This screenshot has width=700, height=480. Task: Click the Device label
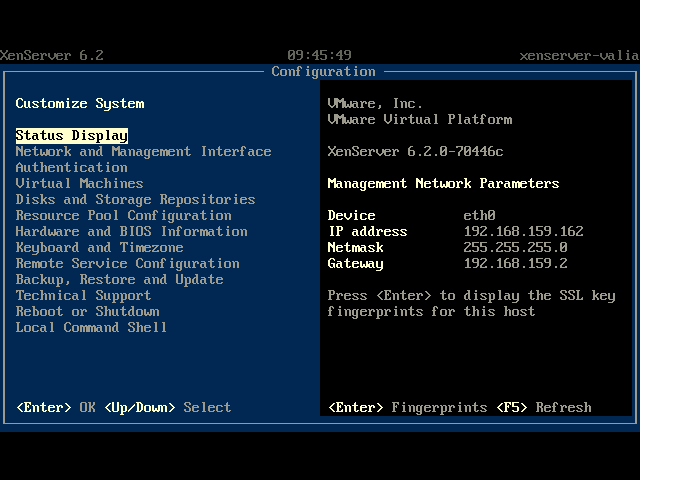[x=351, y=216]
